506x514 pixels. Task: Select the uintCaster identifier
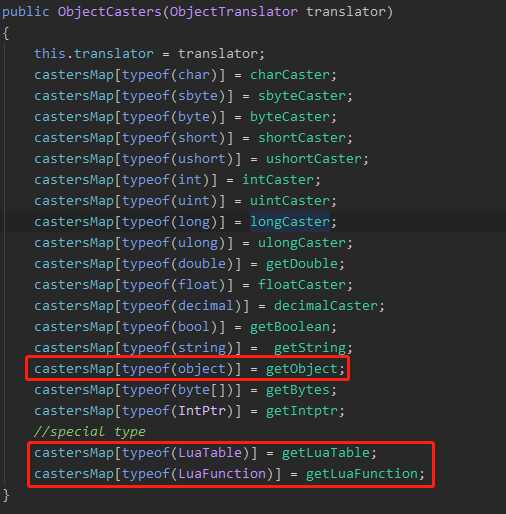coord(290,201)
